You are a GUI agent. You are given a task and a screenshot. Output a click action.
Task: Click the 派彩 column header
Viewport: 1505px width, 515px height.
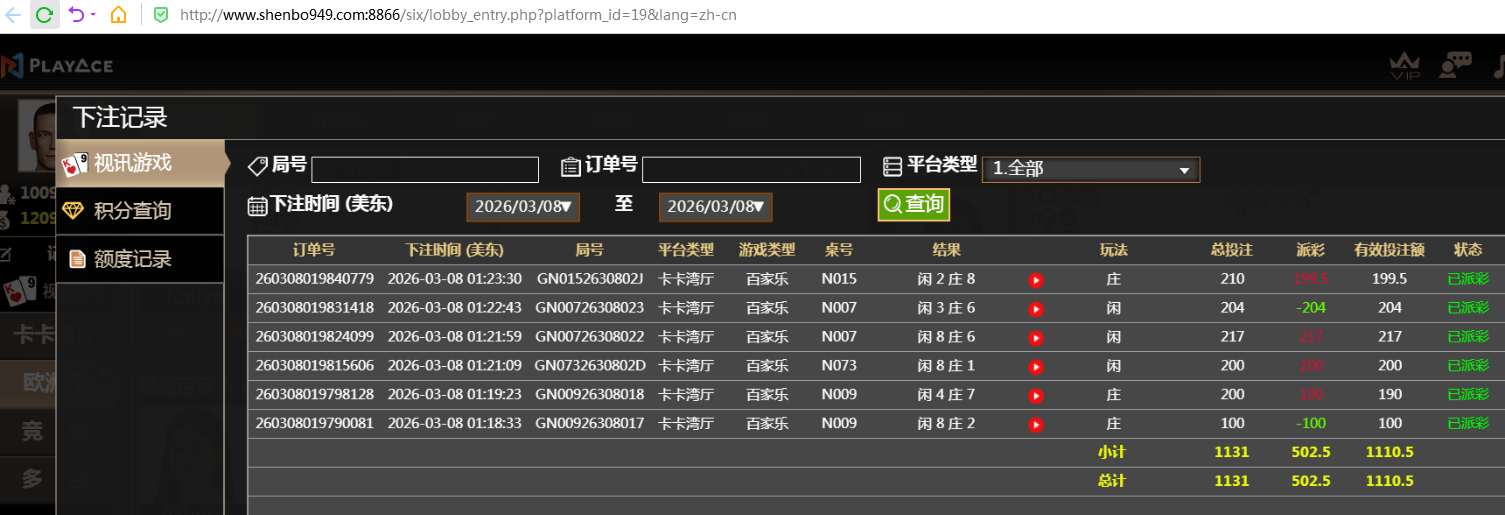click(1310, 250)
